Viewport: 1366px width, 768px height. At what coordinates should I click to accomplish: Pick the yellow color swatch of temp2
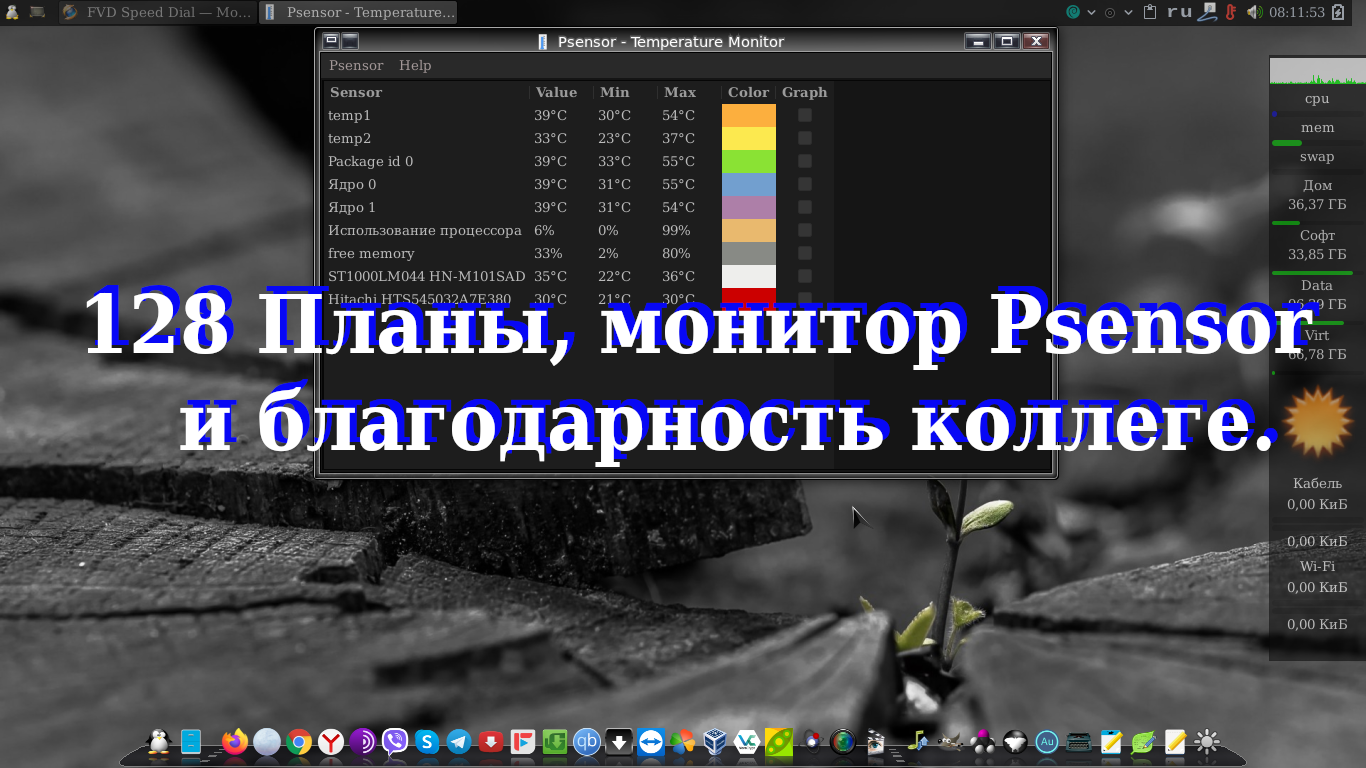749,138
